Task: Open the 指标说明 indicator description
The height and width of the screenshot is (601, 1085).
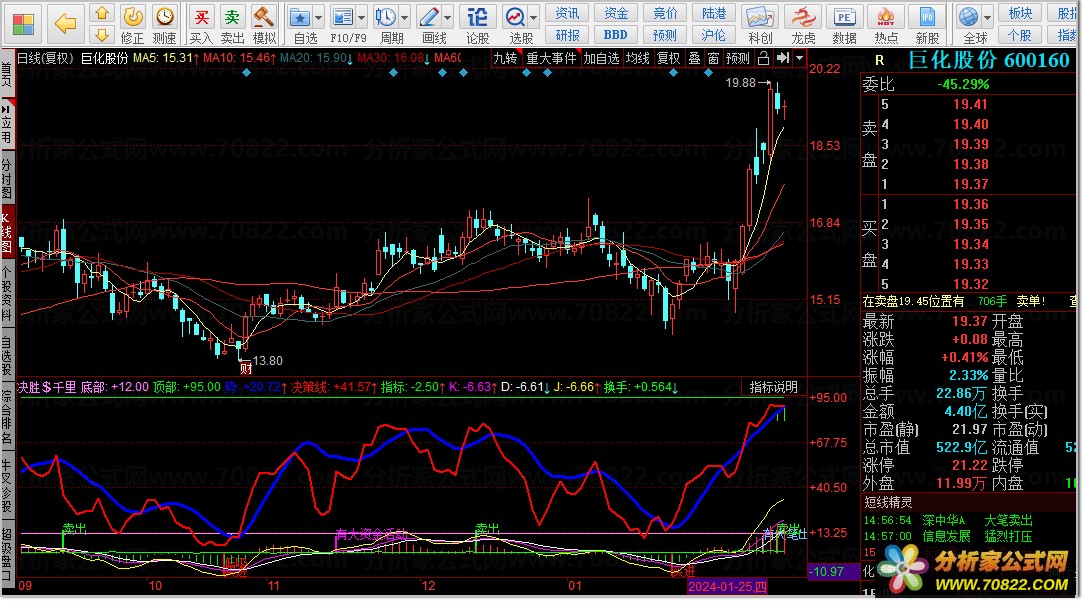Action: (774, 387)
